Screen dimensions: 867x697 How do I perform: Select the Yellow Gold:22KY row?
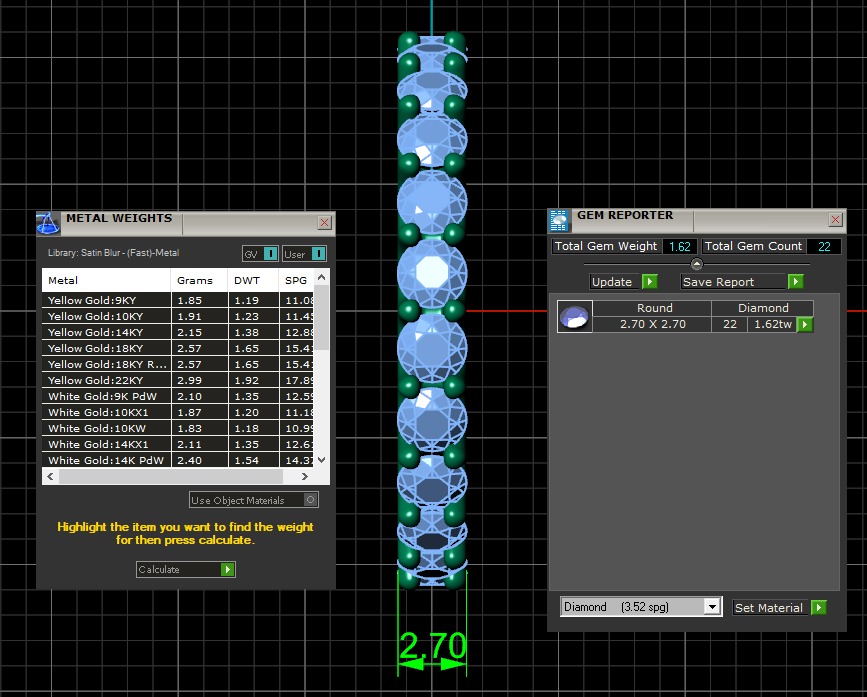click(x=178, y=380)
